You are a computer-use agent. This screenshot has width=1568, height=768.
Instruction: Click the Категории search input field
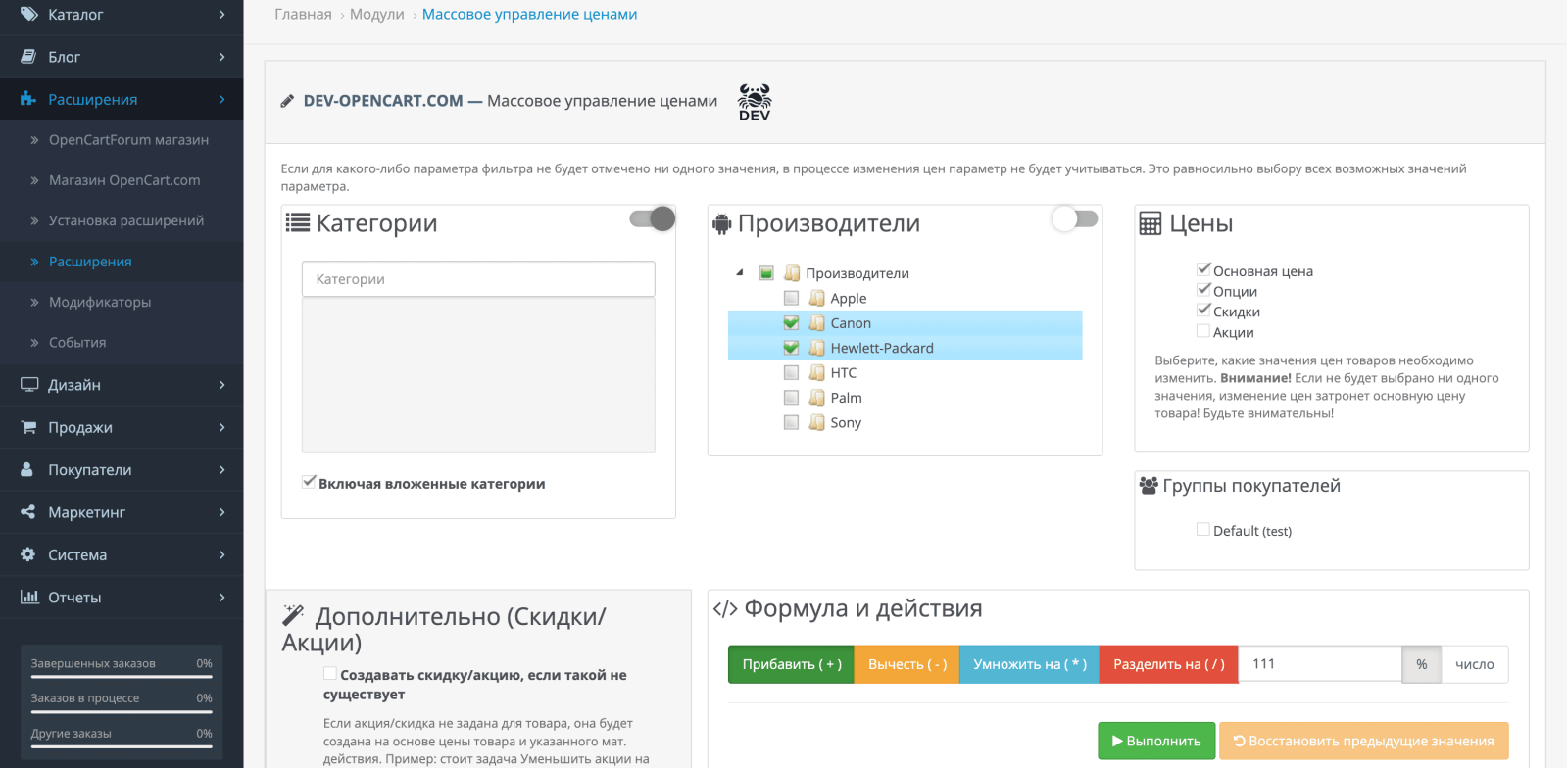tap(478, 279)
